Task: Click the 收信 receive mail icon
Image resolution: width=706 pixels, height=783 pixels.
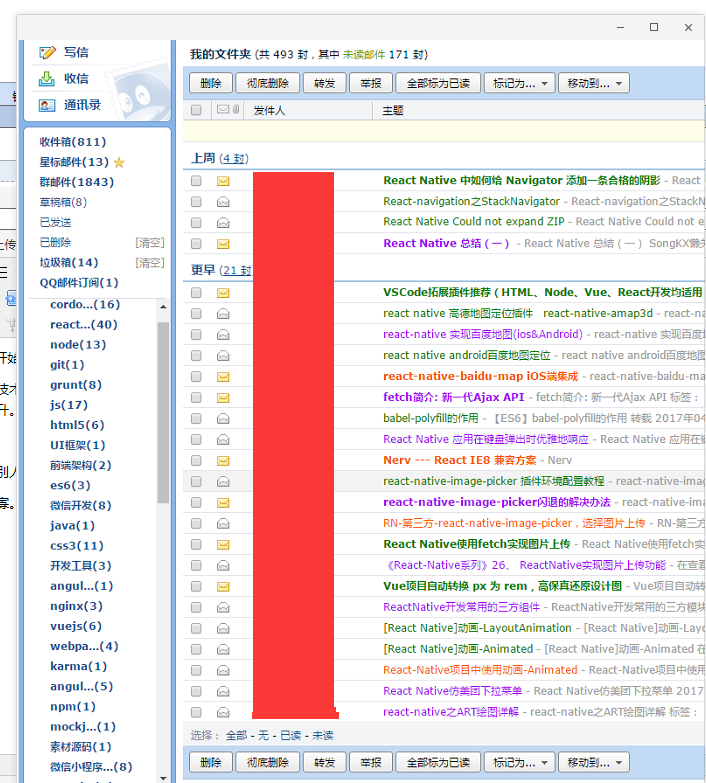Action: (x=47, y=79)
